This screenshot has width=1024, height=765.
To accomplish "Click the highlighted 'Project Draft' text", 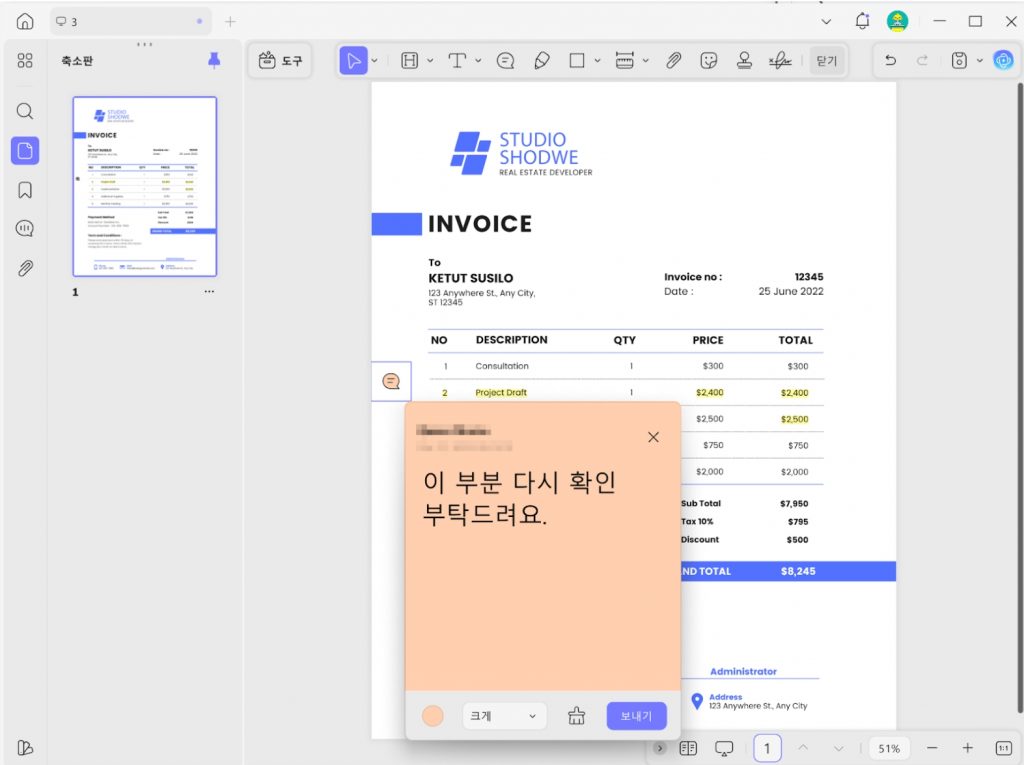I will coord(501,393).
